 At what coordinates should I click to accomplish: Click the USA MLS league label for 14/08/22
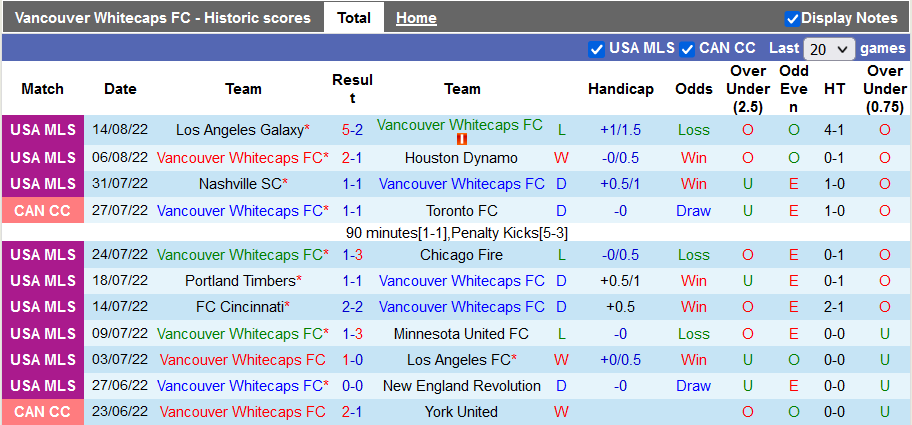42,130
